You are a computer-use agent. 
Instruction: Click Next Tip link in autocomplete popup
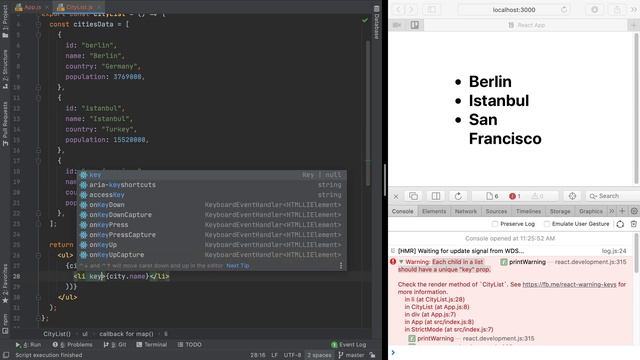click(x=238, y=266)
